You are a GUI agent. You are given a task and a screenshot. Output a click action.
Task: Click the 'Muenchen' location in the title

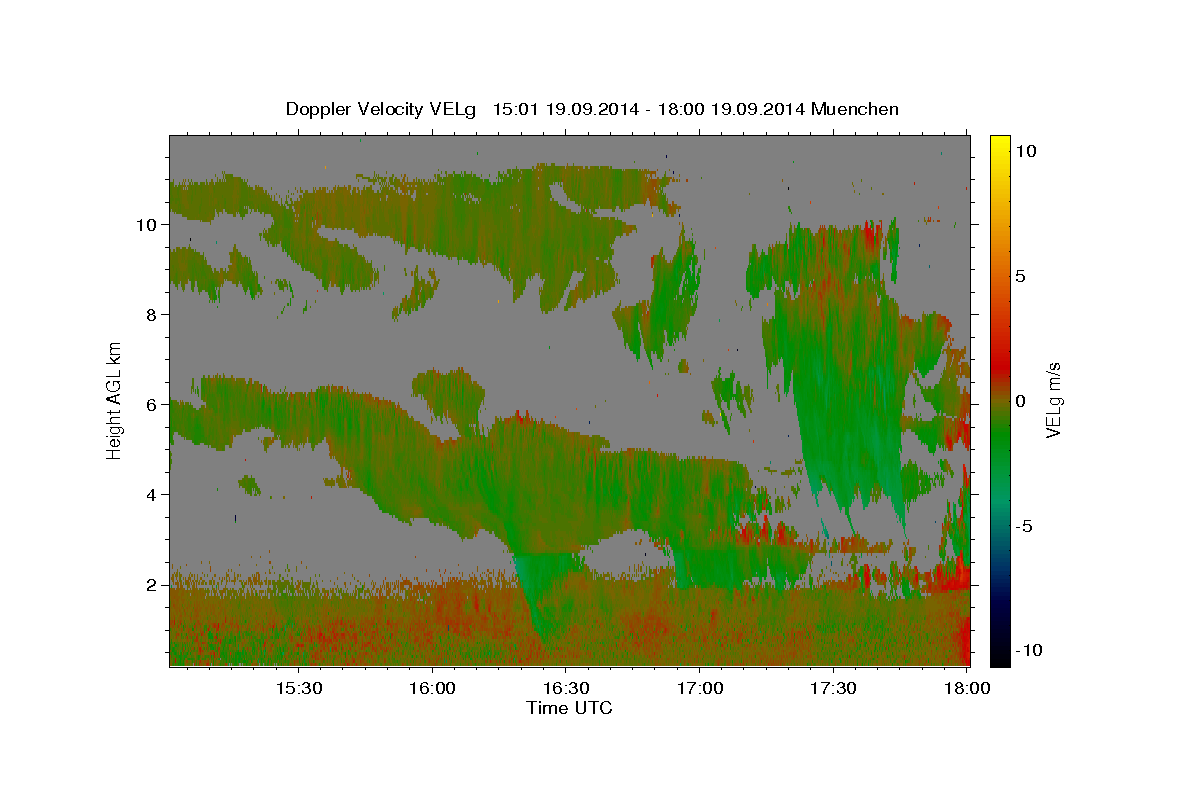pos(855,109)
